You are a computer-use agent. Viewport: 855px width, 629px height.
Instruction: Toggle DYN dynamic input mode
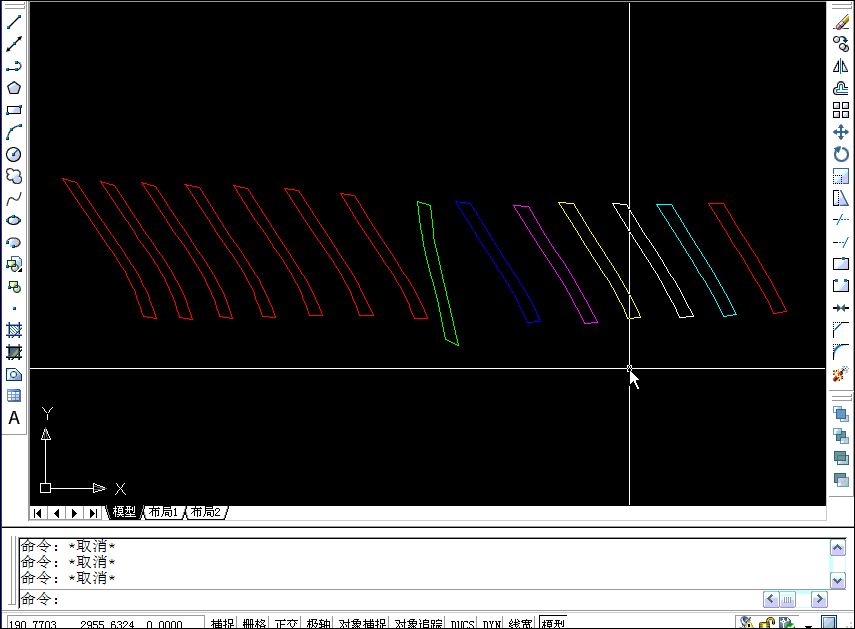[x=494, y=620]
